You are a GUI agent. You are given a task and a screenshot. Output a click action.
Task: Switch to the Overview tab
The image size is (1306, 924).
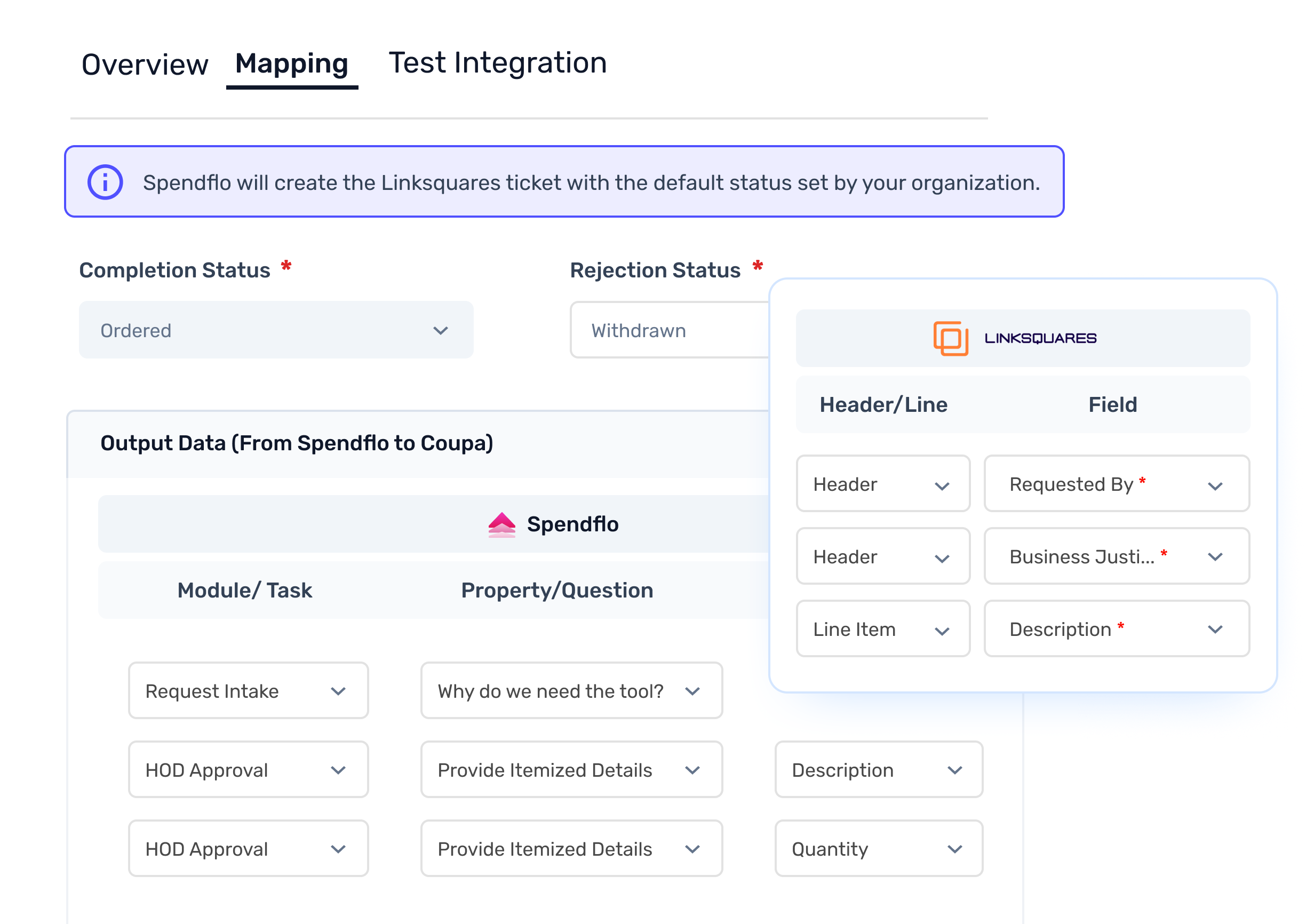click(x=145, y=65)
